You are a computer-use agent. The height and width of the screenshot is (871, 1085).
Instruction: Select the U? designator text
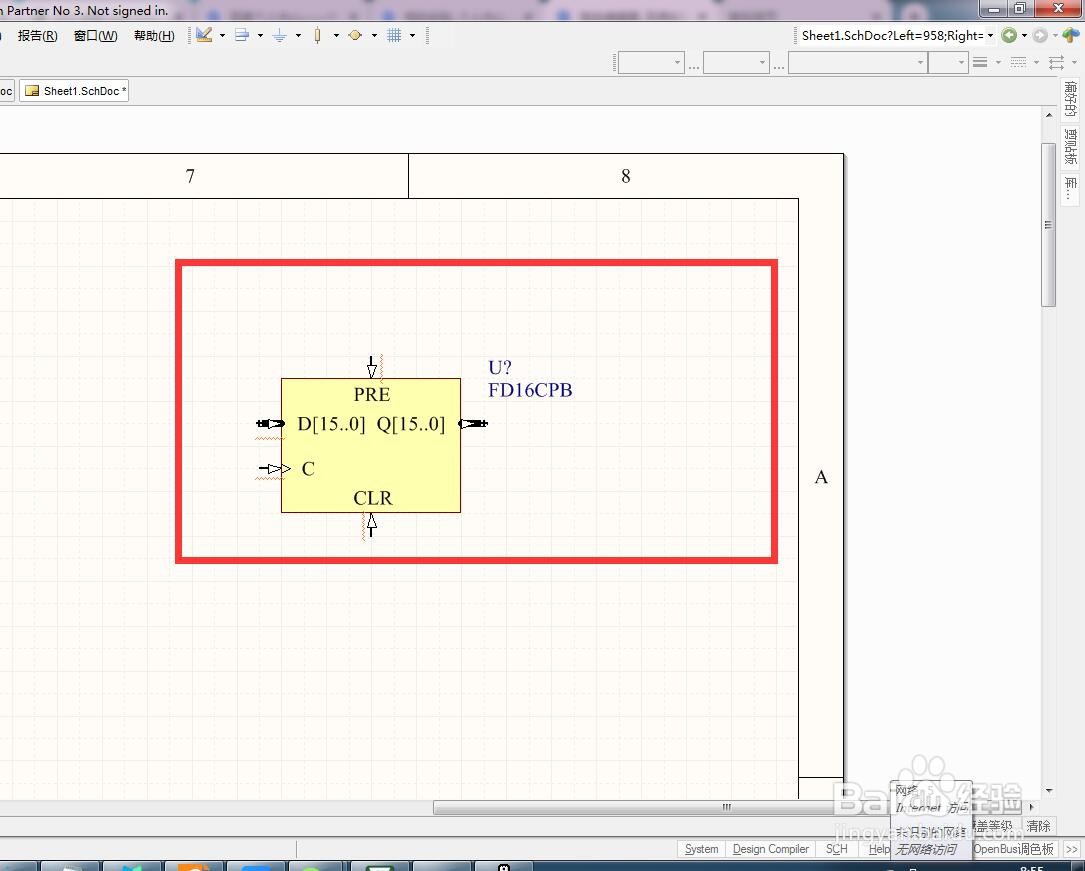(500, 367)
